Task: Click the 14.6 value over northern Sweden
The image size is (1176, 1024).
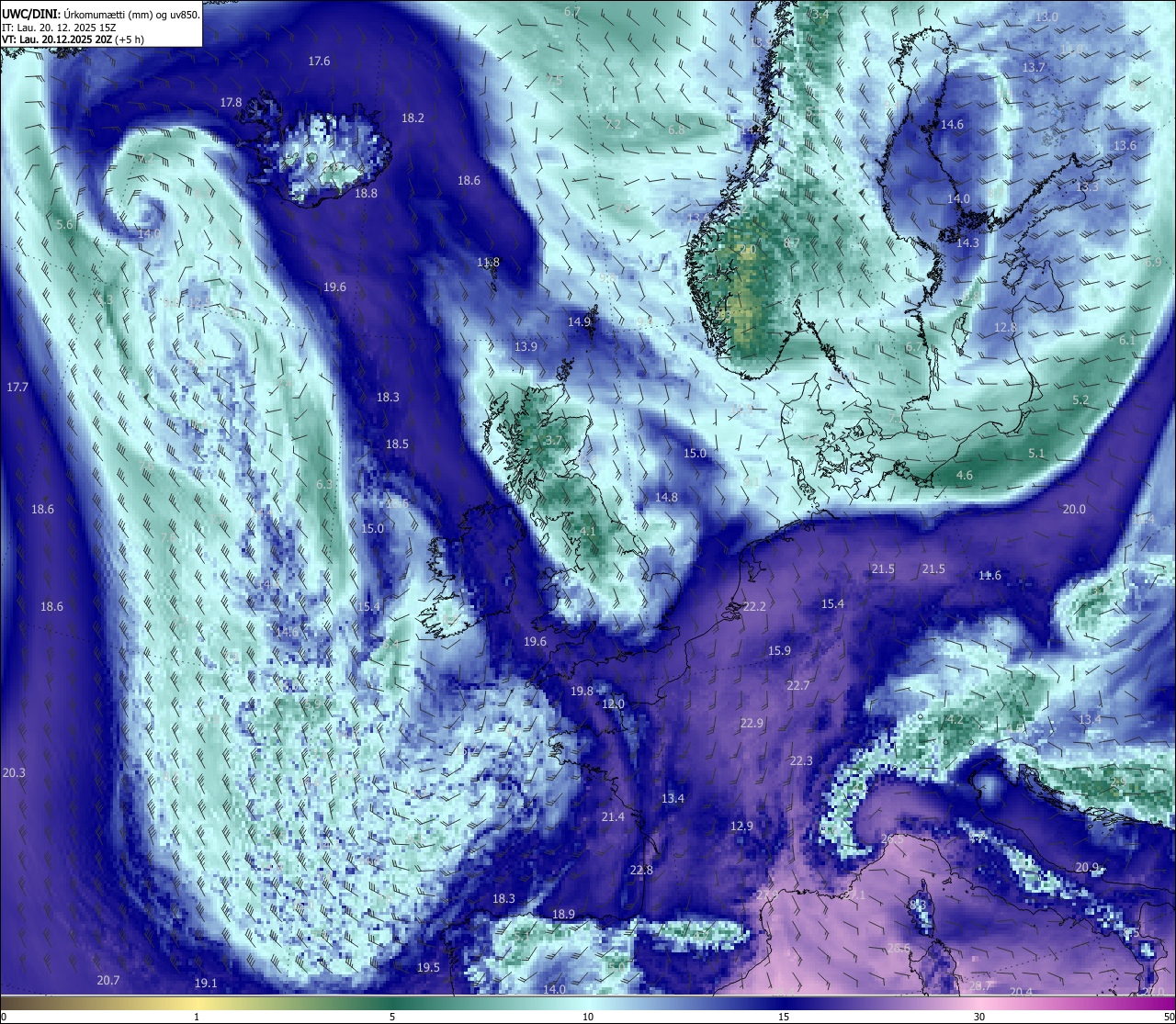Action: click(x=952, y=125)
